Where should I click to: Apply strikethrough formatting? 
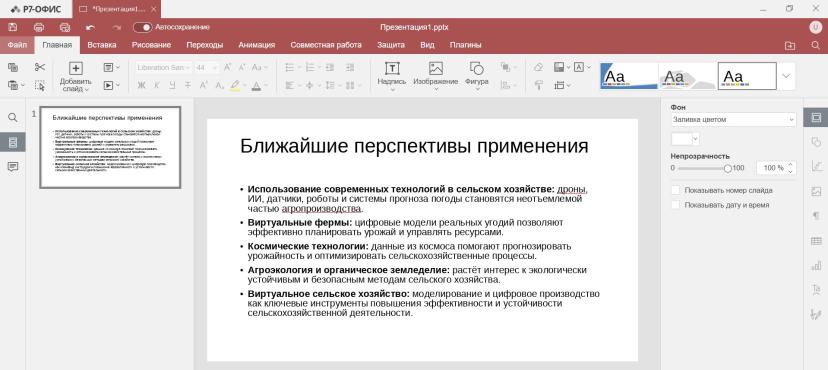[x=187, y=85]
